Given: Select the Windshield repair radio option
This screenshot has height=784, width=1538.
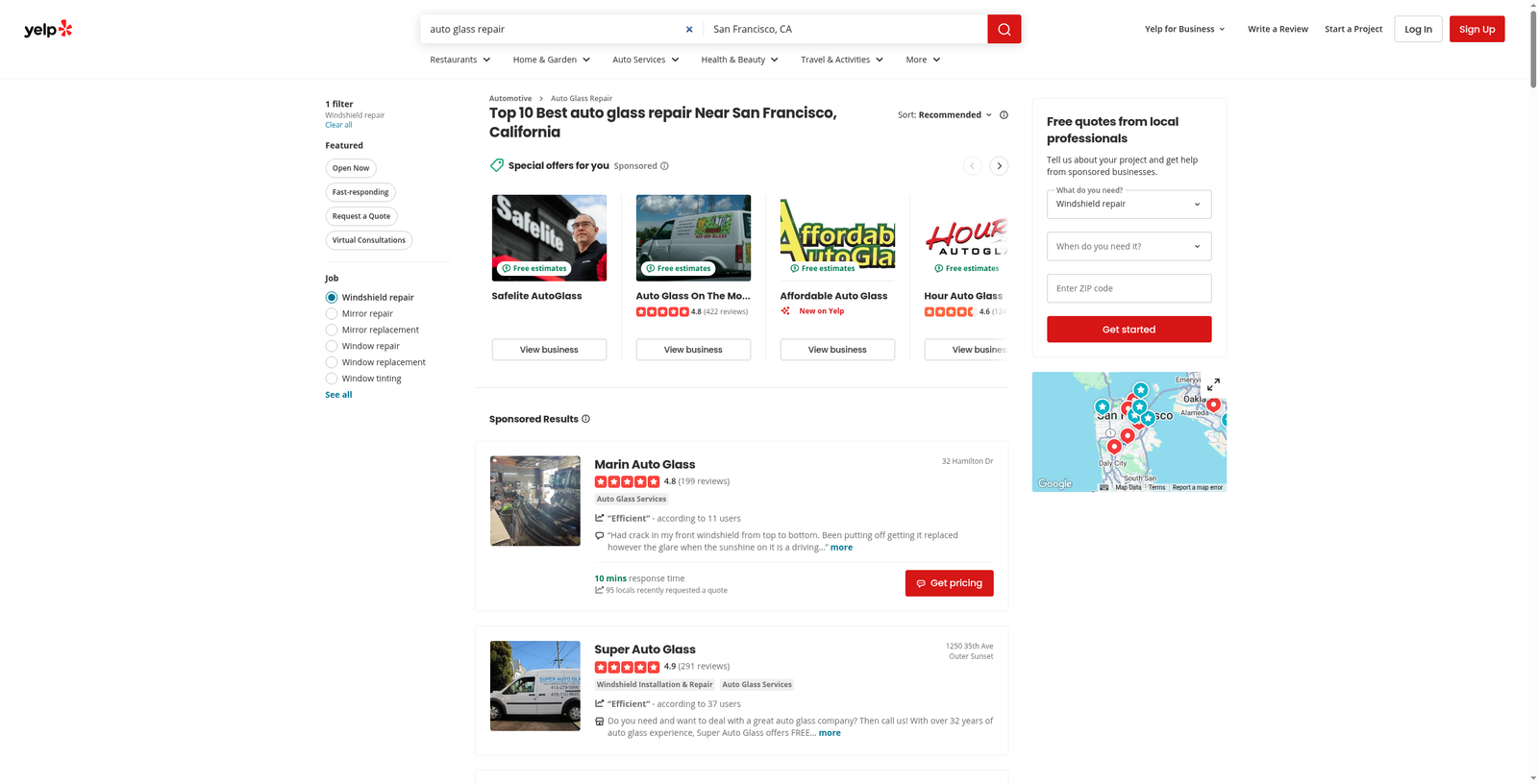Looking at the screenshot, I should (332, 298).
